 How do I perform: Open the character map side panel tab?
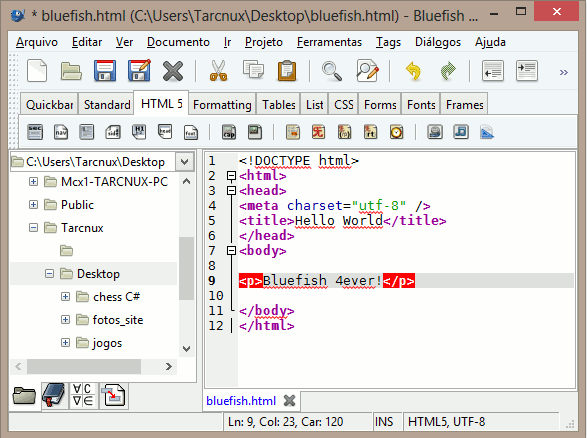tap(83, 395)
